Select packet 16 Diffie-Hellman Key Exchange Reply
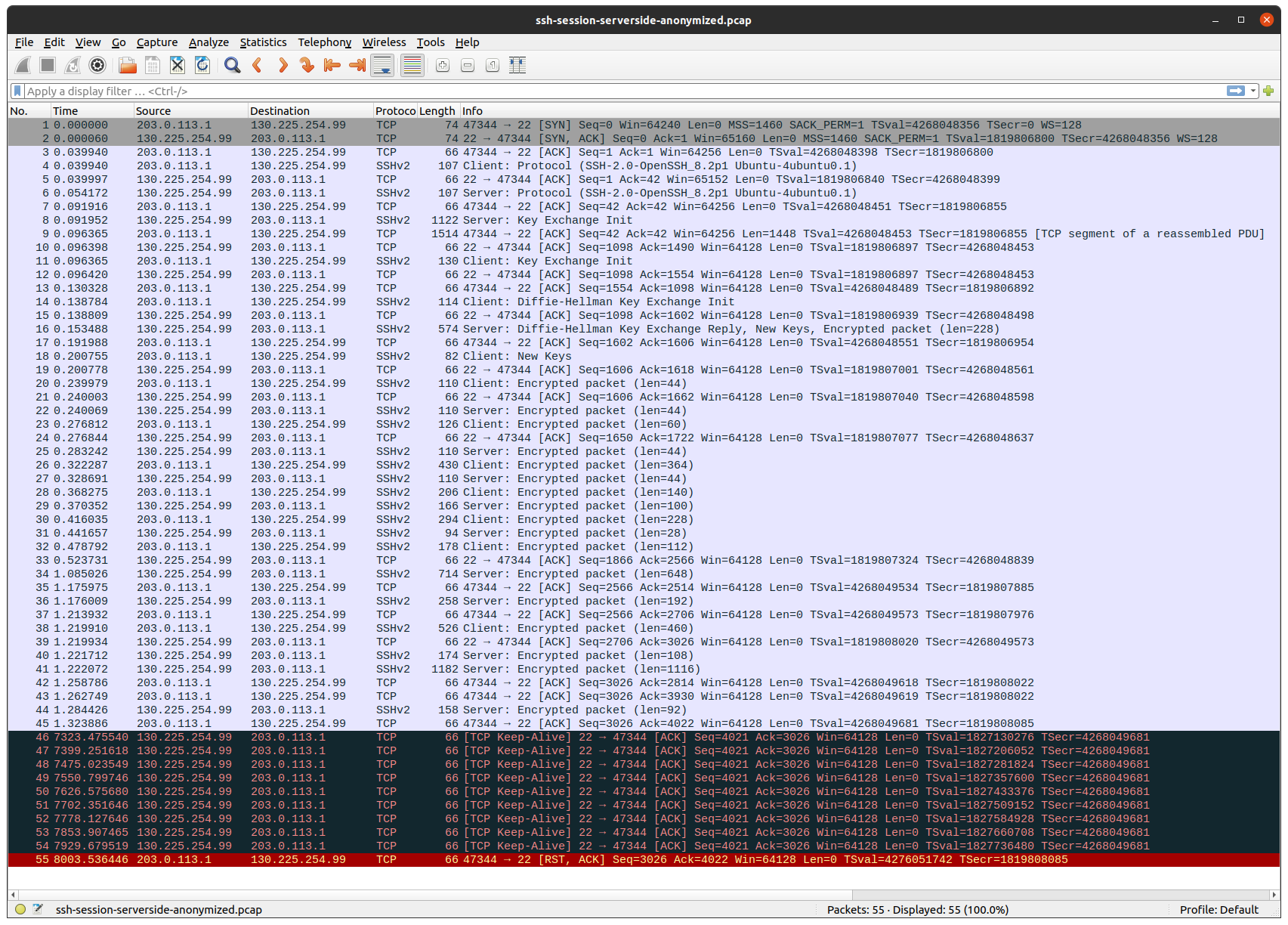1288x925 pixels. (644, 329)
